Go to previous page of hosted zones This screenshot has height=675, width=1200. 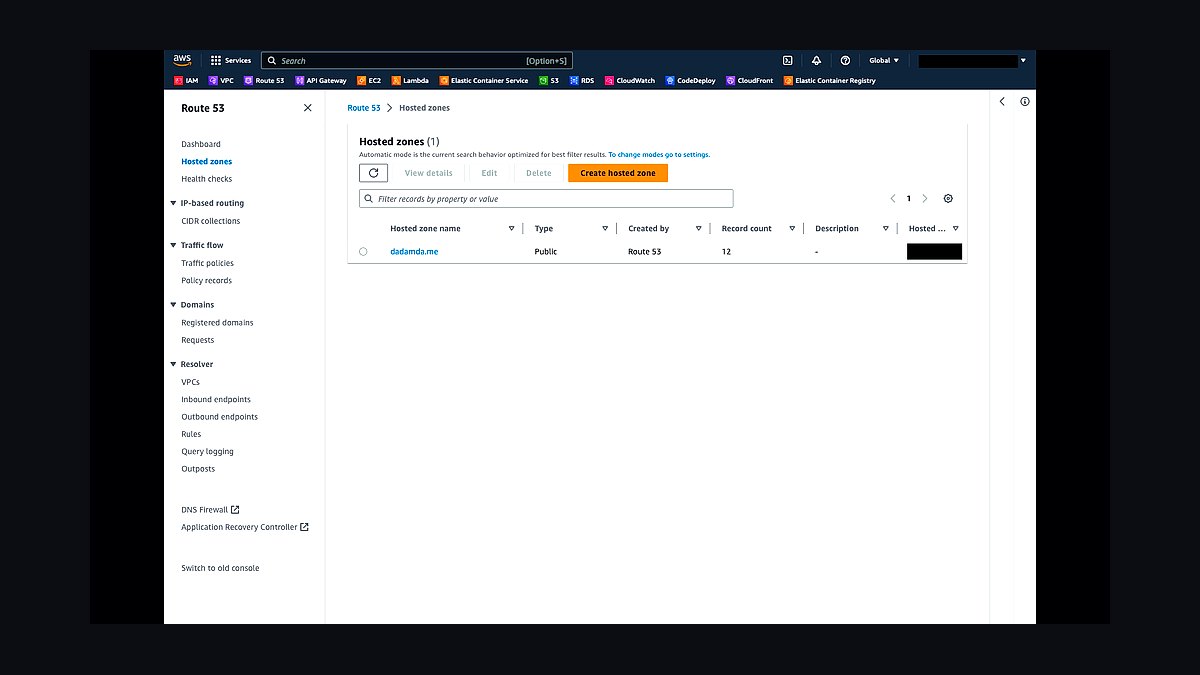(x=893, y=199)
